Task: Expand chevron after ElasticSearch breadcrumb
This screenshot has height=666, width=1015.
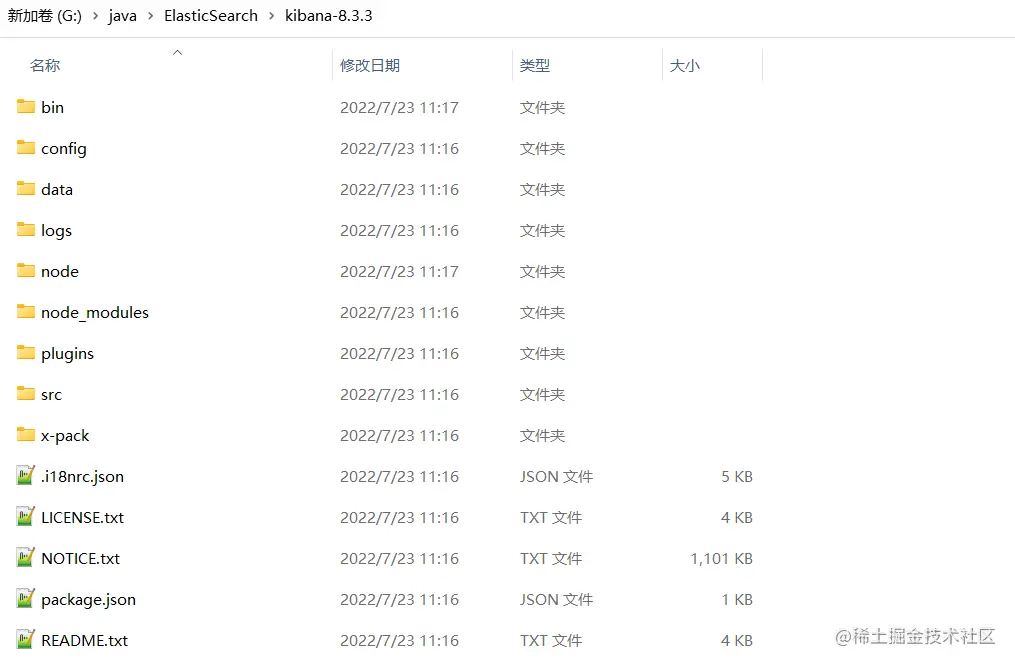Action: click(271, 16)
